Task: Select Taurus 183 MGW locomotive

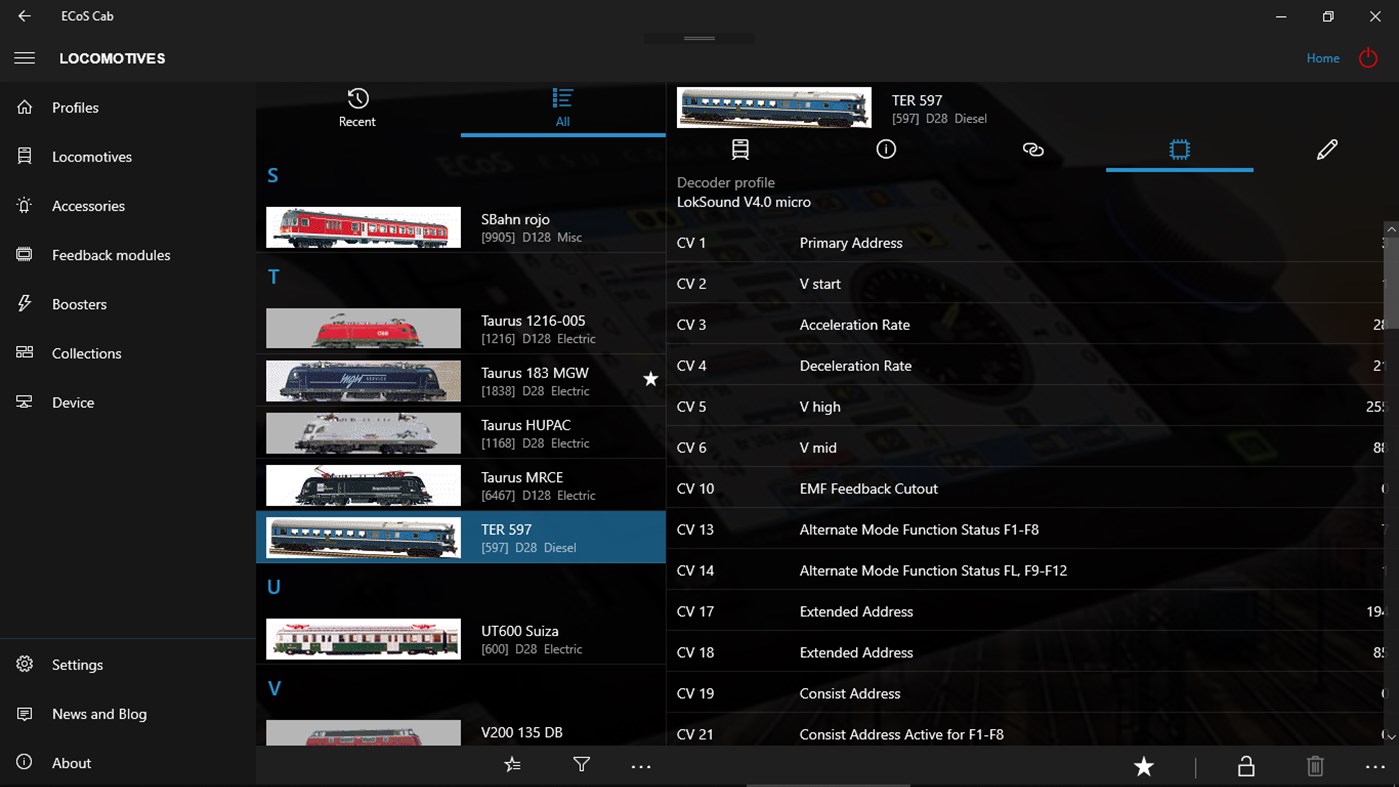Action: click(461, 381)
